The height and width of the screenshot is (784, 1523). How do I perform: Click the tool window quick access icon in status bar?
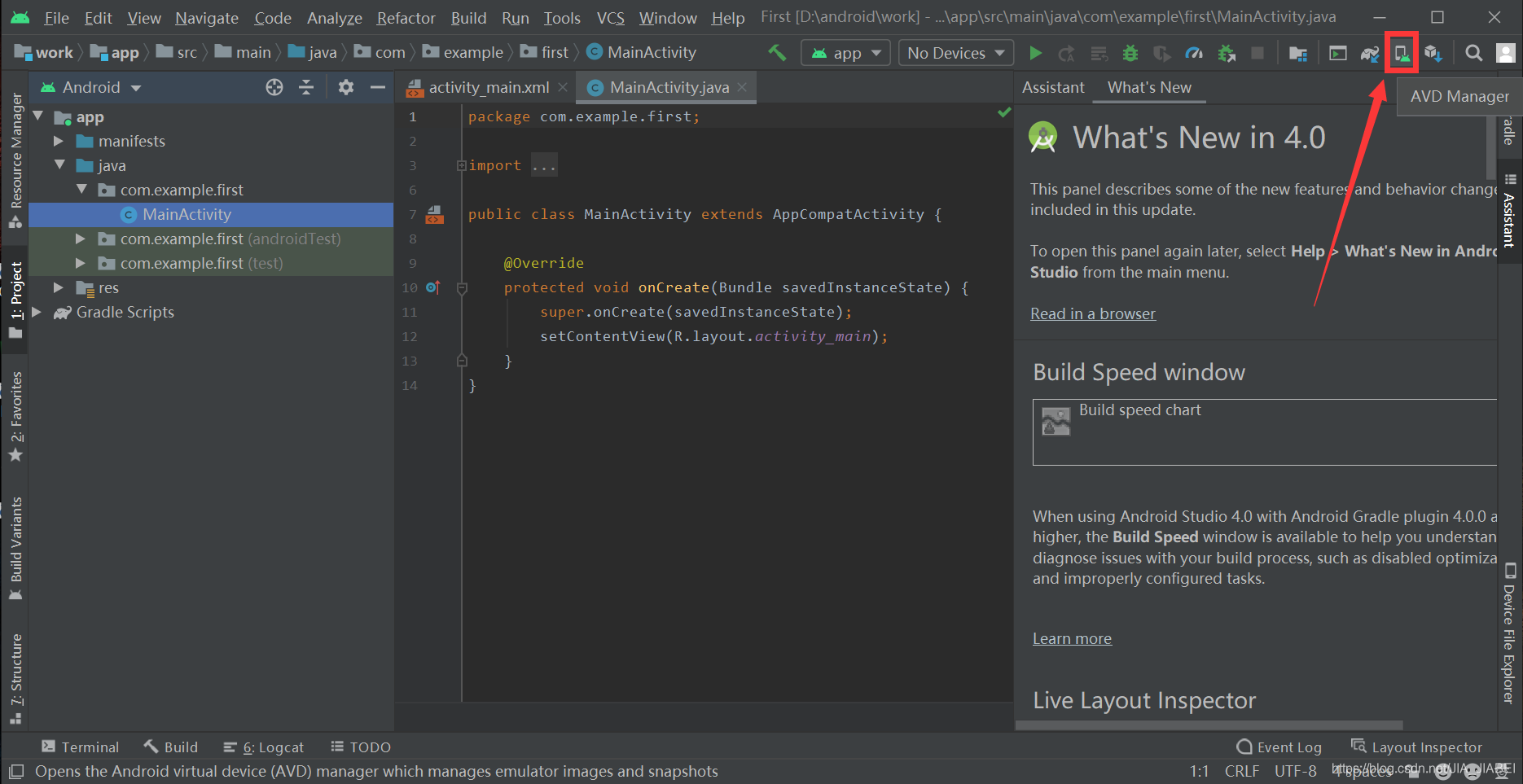click(x=15, y=771)
